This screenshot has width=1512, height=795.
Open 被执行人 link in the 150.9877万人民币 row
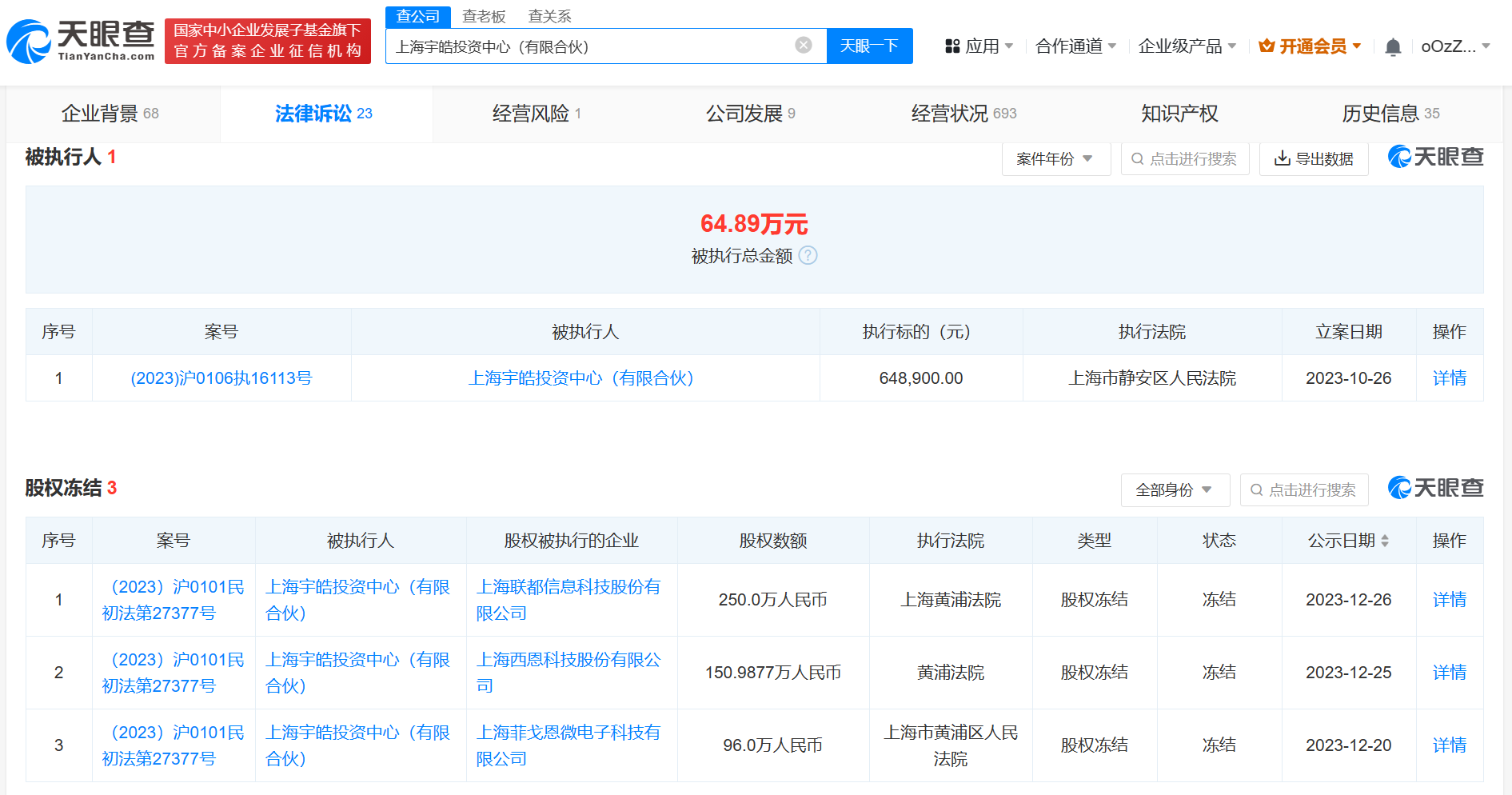(358, 673)
